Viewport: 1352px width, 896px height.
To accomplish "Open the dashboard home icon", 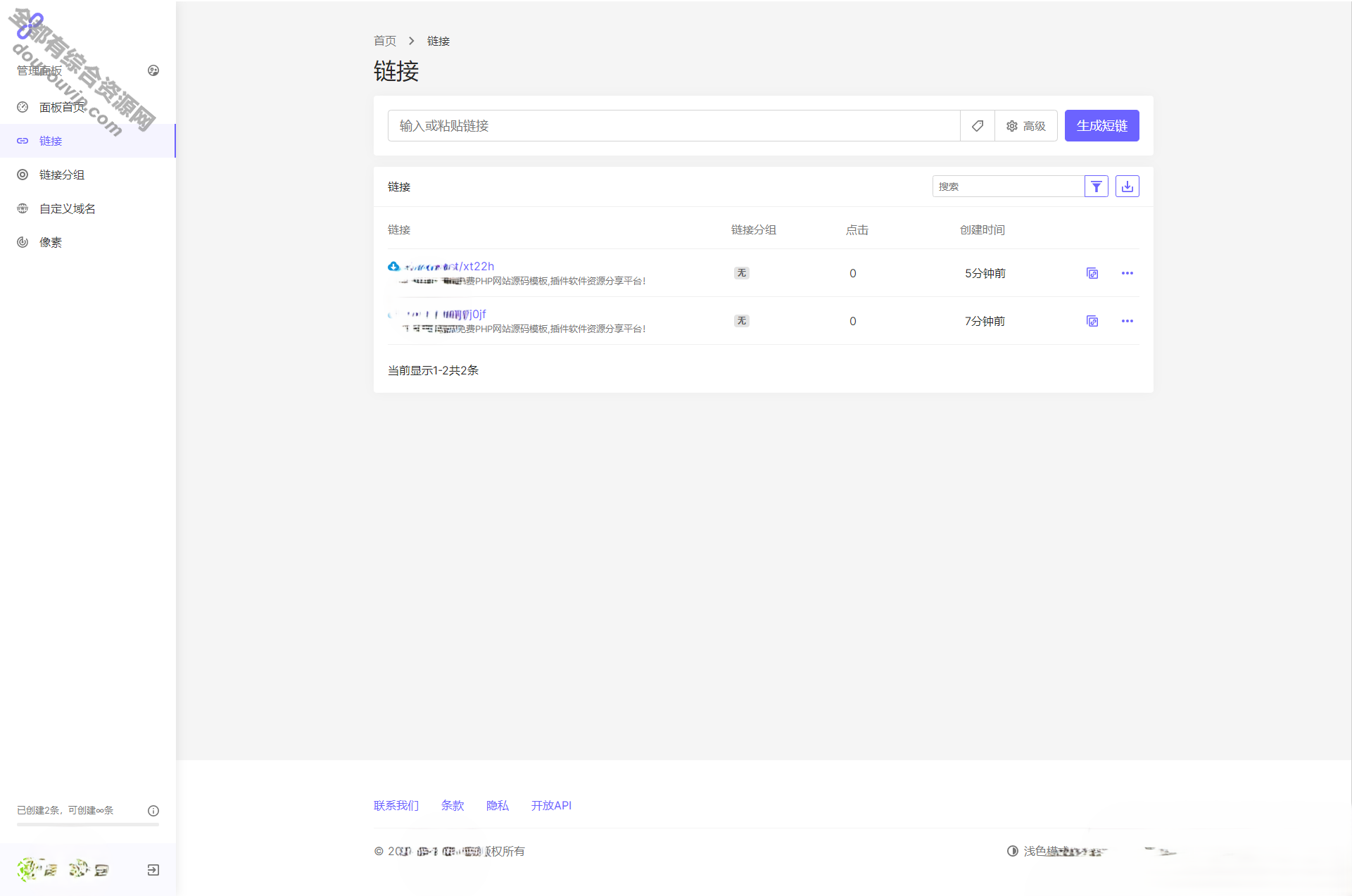I will coord(23,107).
